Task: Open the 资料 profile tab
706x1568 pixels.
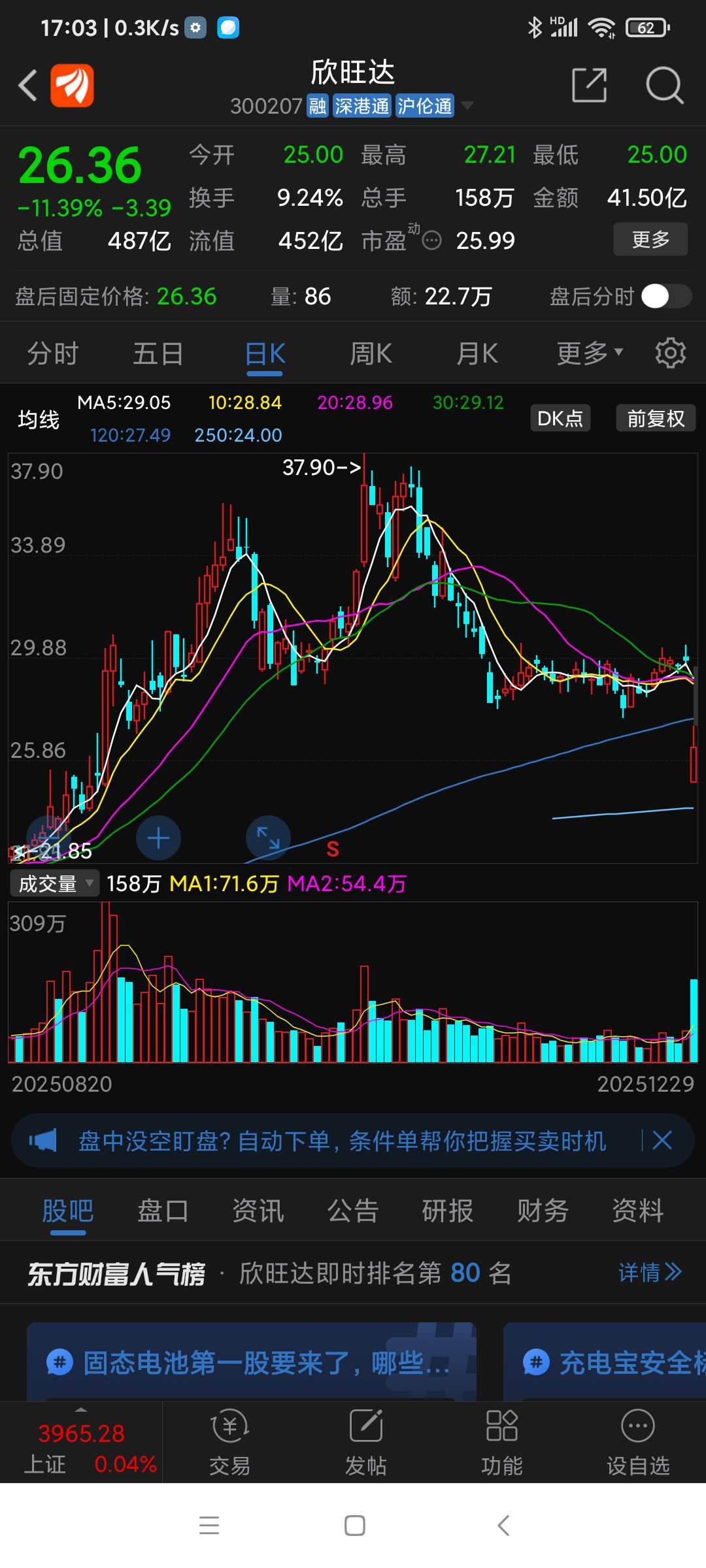Action: 638,1211
